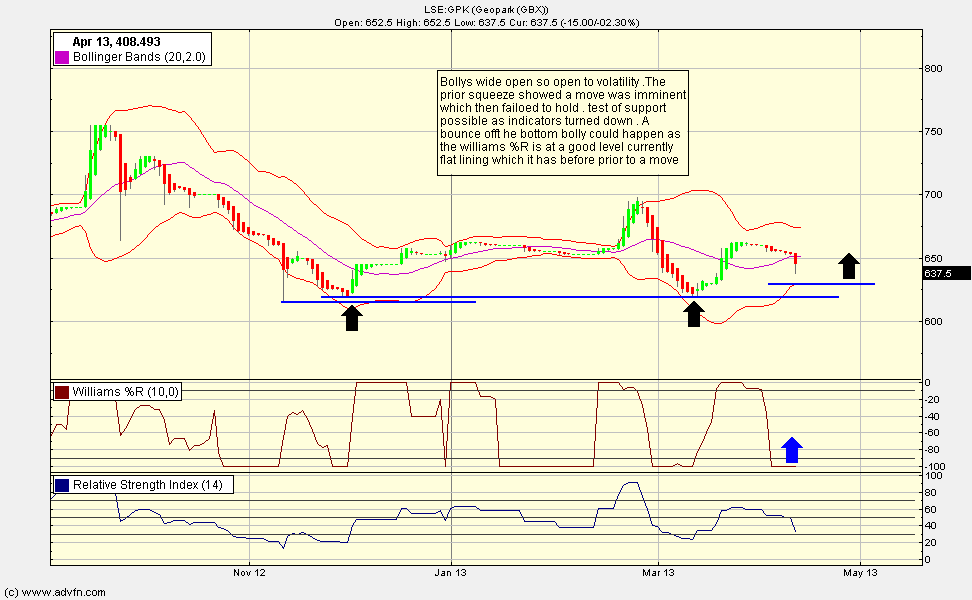Click the annotation text box about Bollys
The height and width of the screenshot is (600, 972).
(x=564, y=124)
